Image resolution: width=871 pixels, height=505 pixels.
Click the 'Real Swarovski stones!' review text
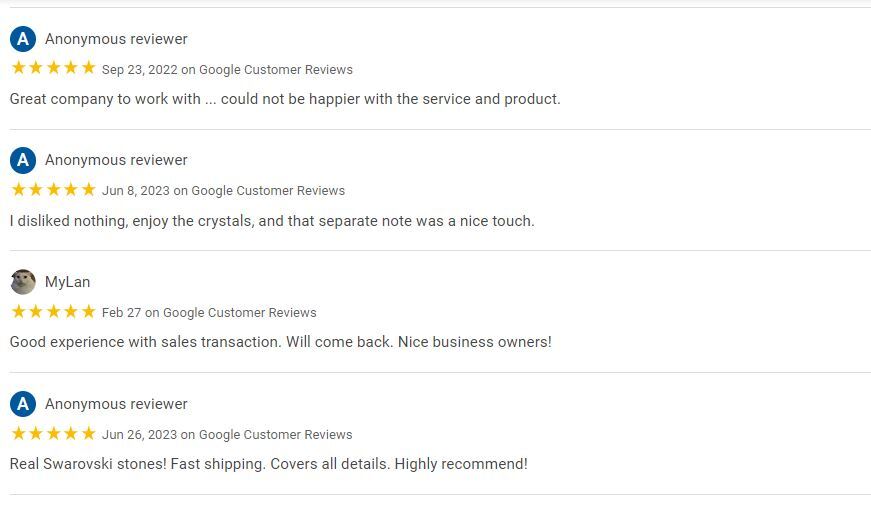(x=268, y=464)
